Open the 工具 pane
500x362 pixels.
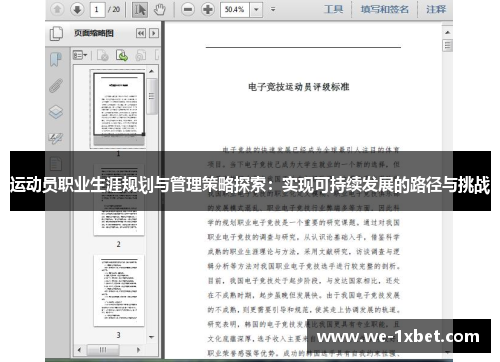click(x=333, y=9)
